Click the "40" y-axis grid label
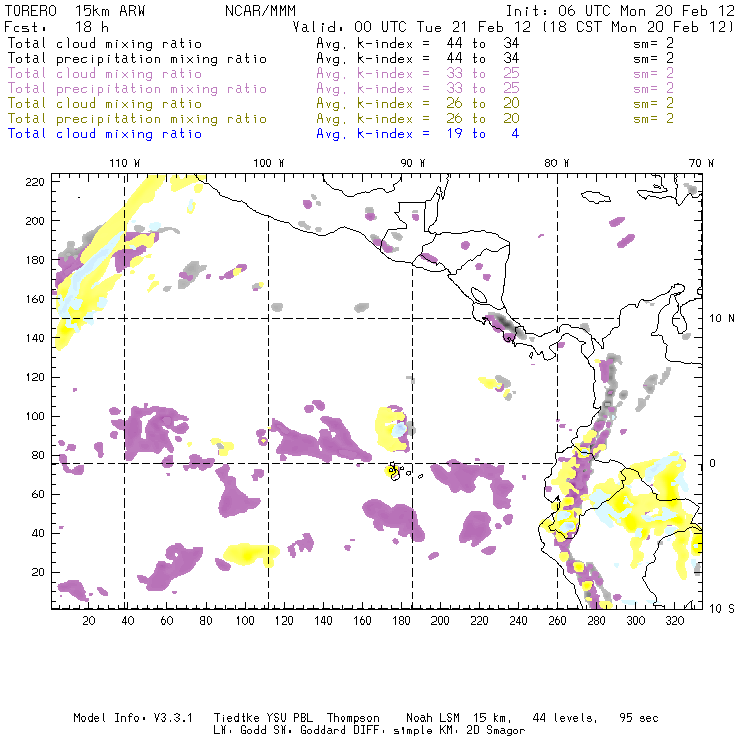Image resolution: width=740 pixels, height=740 pixels. (38, 533)
